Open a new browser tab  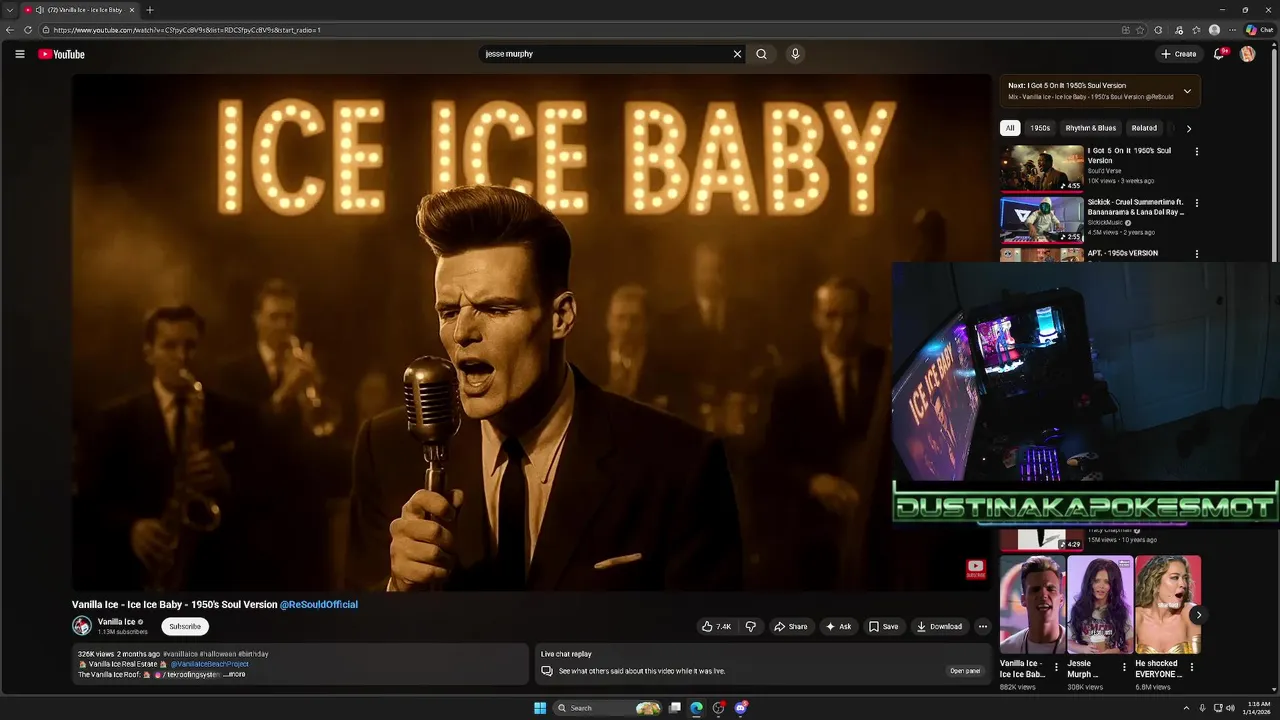pos(150,10)
